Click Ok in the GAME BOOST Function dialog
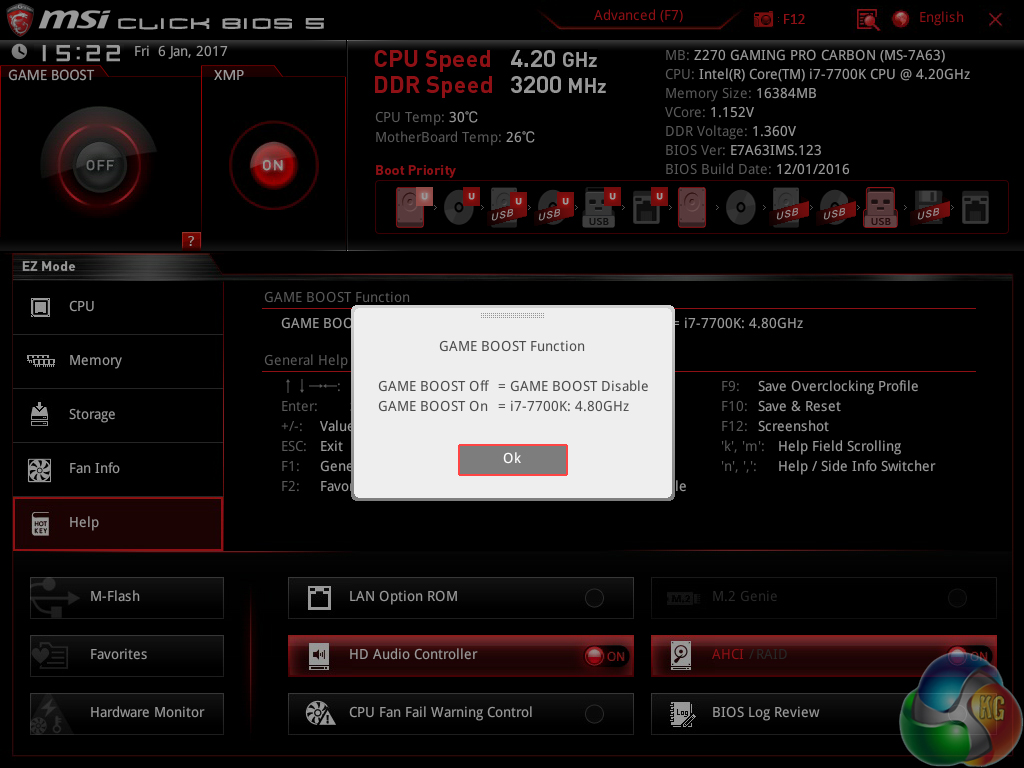1024x768 pixels. pos(513,459)
